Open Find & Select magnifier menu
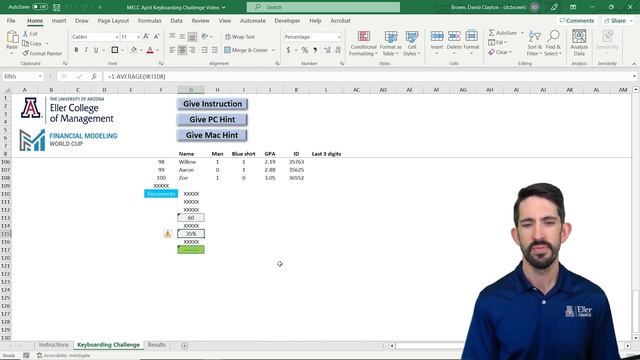The height and width of the screenshot is (360, 640). (x=553, y=43)
